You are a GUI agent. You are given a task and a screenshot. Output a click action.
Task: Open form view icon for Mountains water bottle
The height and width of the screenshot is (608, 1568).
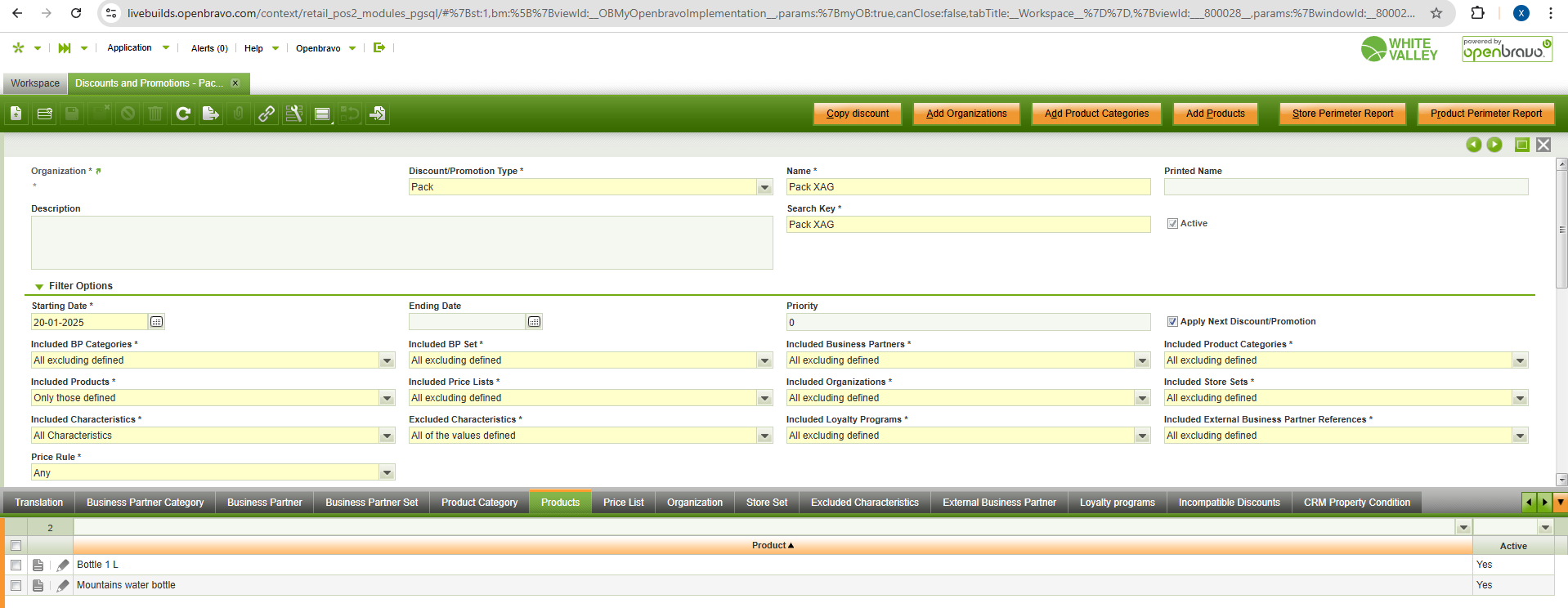pos(38,585)
